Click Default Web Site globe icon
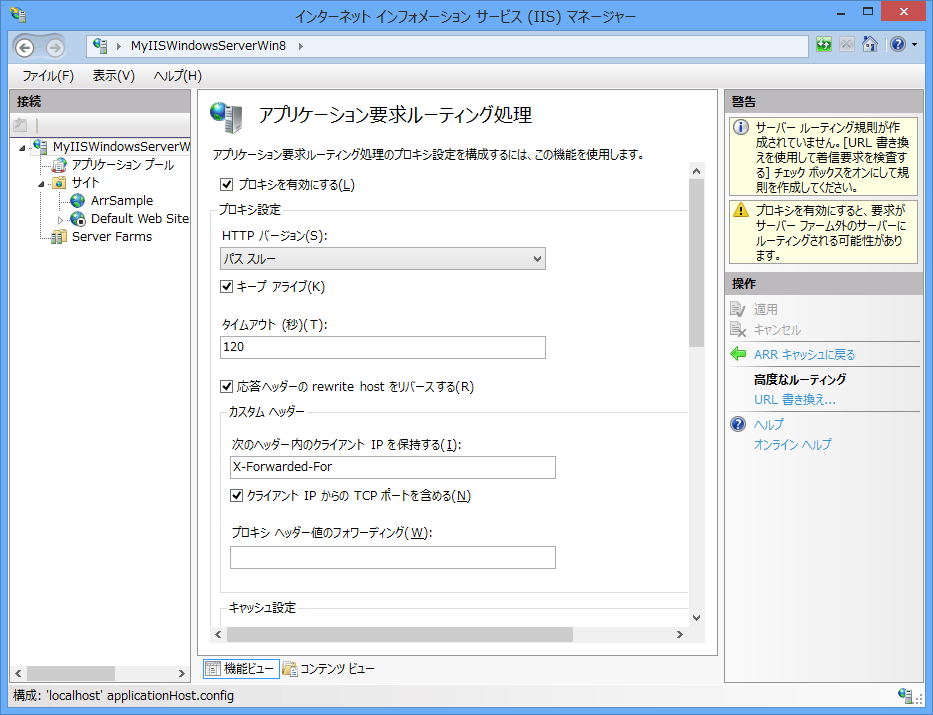 77,219
